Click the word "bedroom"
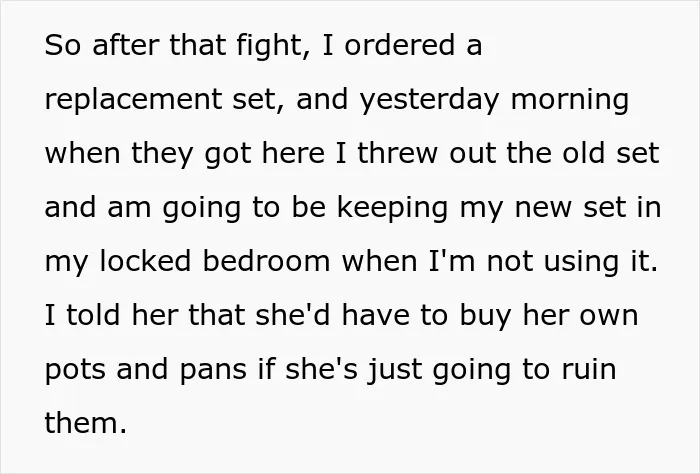Image resolution: width=700 pixels, height=474 pixels. point(267,261)
